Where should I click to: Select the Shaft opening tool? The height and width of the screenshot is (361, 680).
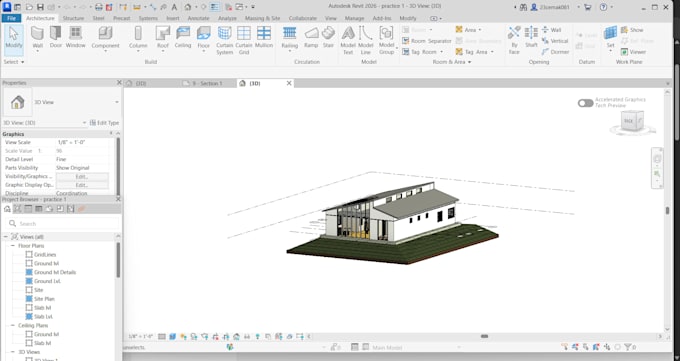pyautogui.click(x=531, y=37)
